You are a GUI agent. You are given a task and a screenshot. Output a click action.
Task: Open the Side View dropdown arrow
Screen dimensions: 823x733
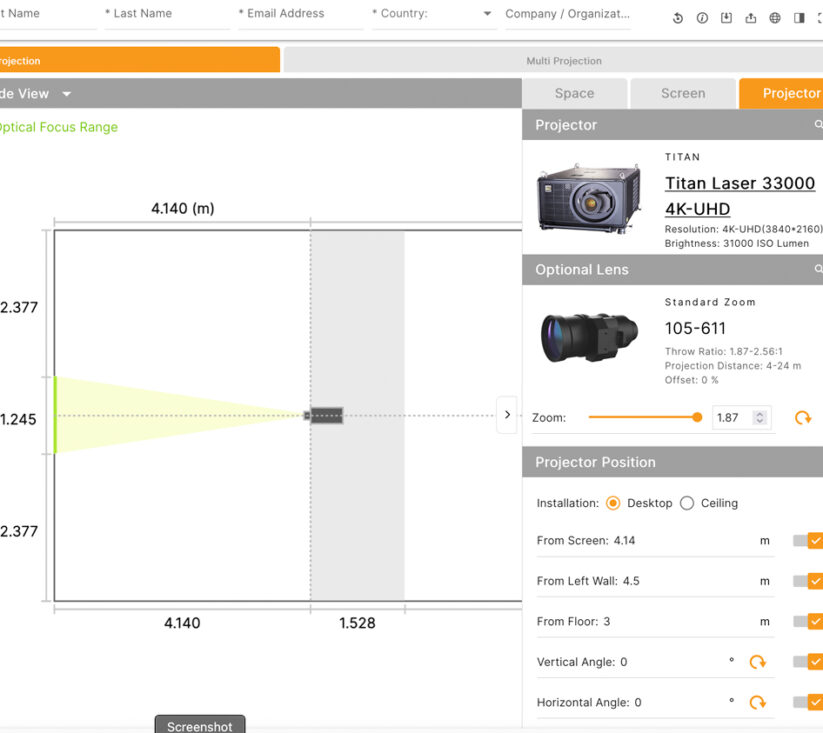click(x=67, y=94)
